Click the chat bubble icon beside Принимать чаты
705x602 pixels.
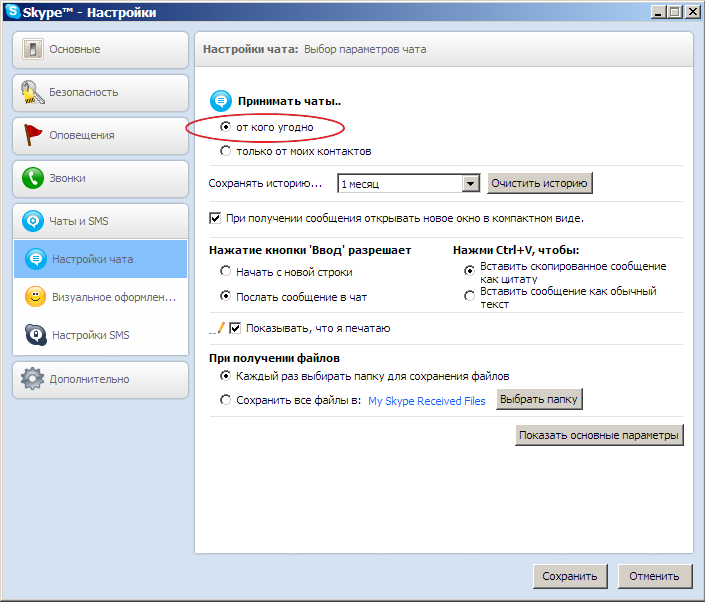pyautogui.click(x=221, y=101)
